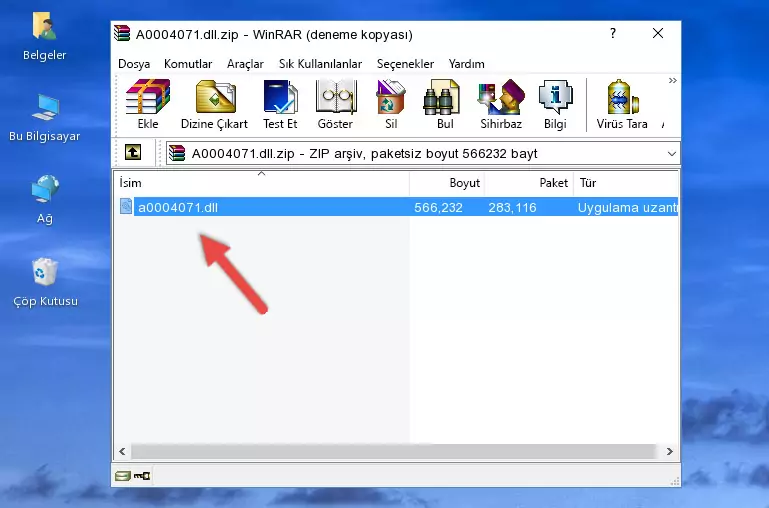769x508 pixels.
Task: Open the Bul (Find) binoculars tool
Action: point(444,104)
